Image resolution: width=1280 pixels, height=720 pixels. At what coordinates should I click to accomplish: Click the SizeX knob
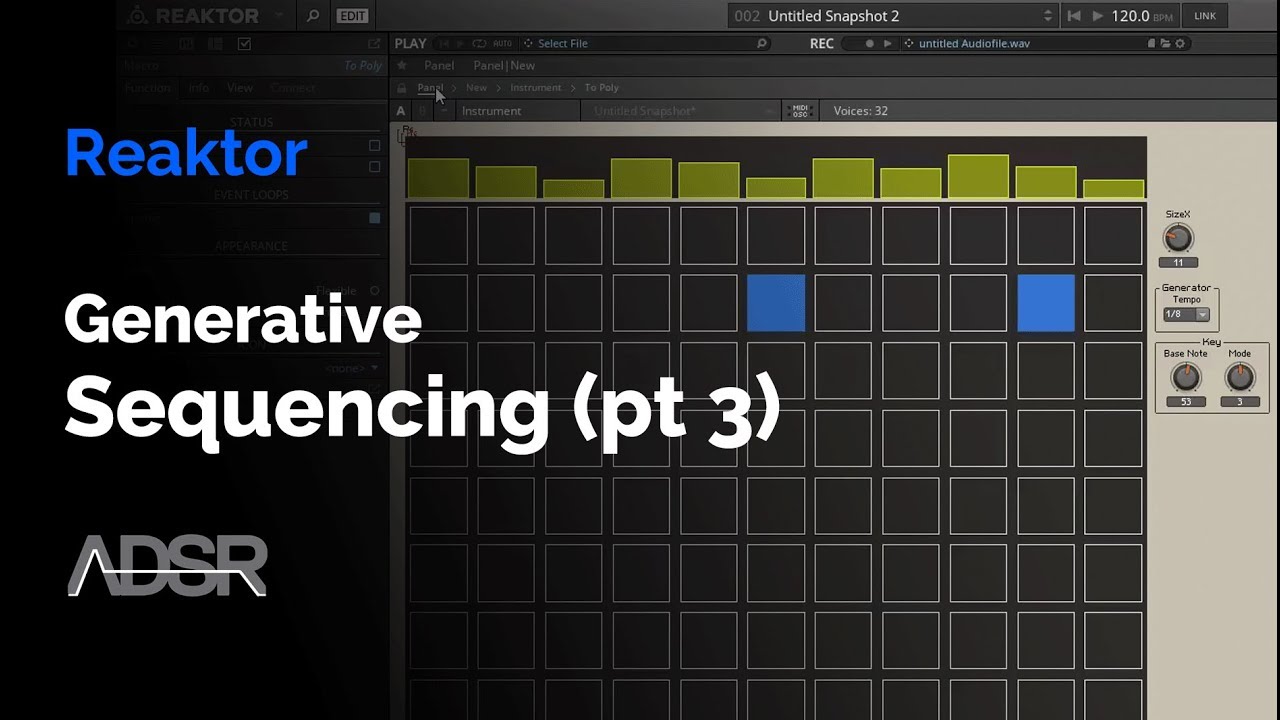[1178, 238]
